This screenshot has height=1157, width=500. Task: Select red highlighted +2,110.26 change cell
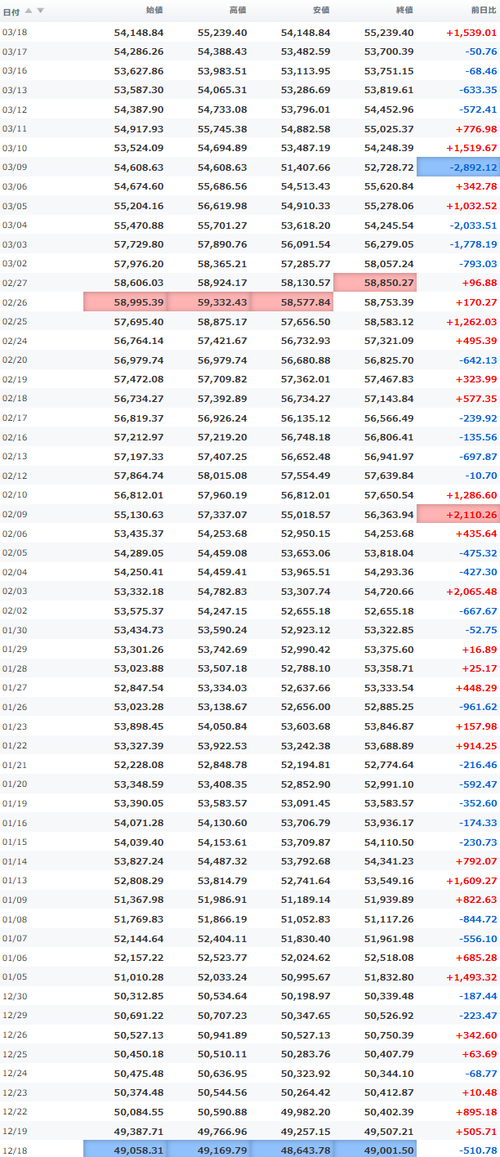click(459, 514)
